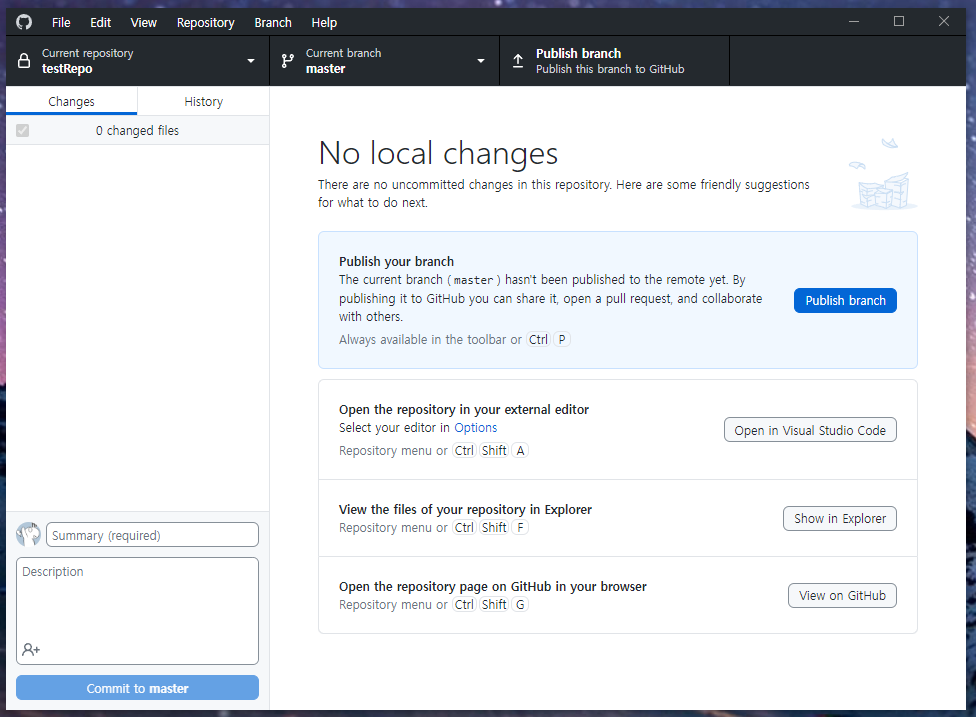The height and width of the screenshot is (717, 976).
Task: Focus the Description text area
Action: [x=138, y=611]
